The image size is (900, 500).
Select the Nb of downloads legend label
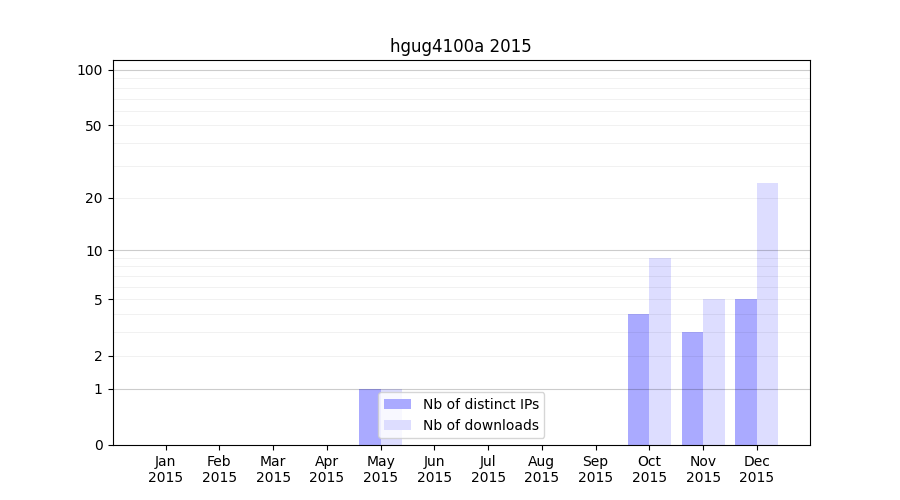pyautogui.click(x=480, y=425)
